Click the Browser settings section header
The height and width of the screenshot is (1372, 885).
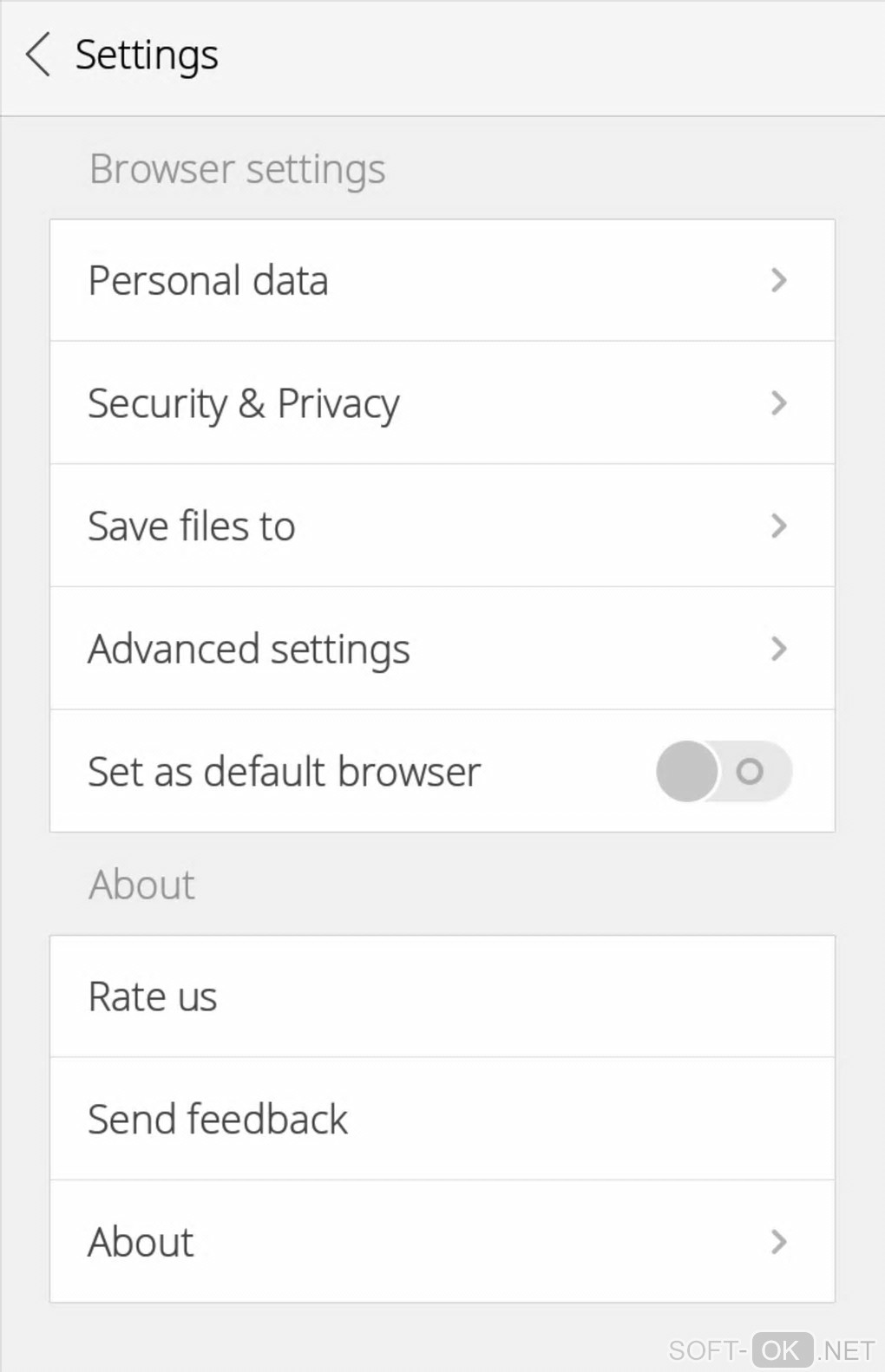[237, 169]
